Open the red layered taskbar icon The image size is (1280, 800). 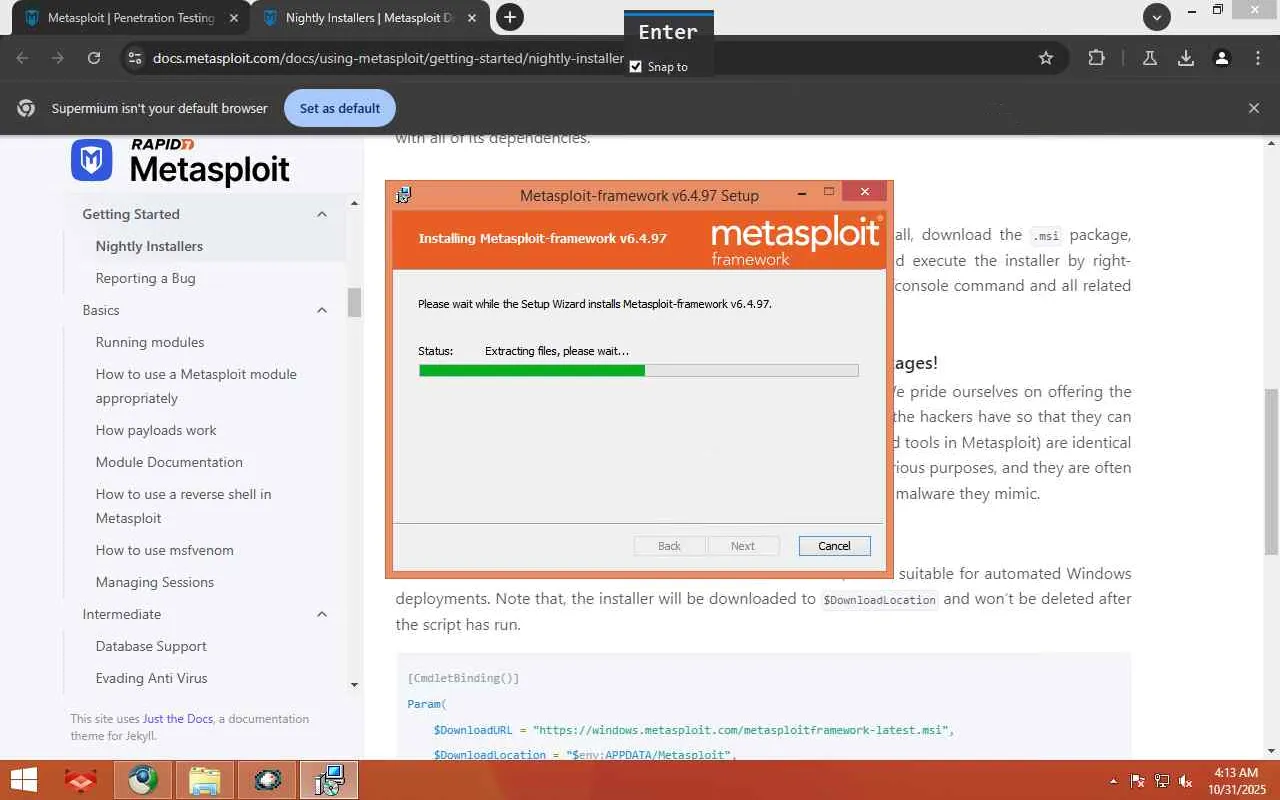[x=81, y=780]
